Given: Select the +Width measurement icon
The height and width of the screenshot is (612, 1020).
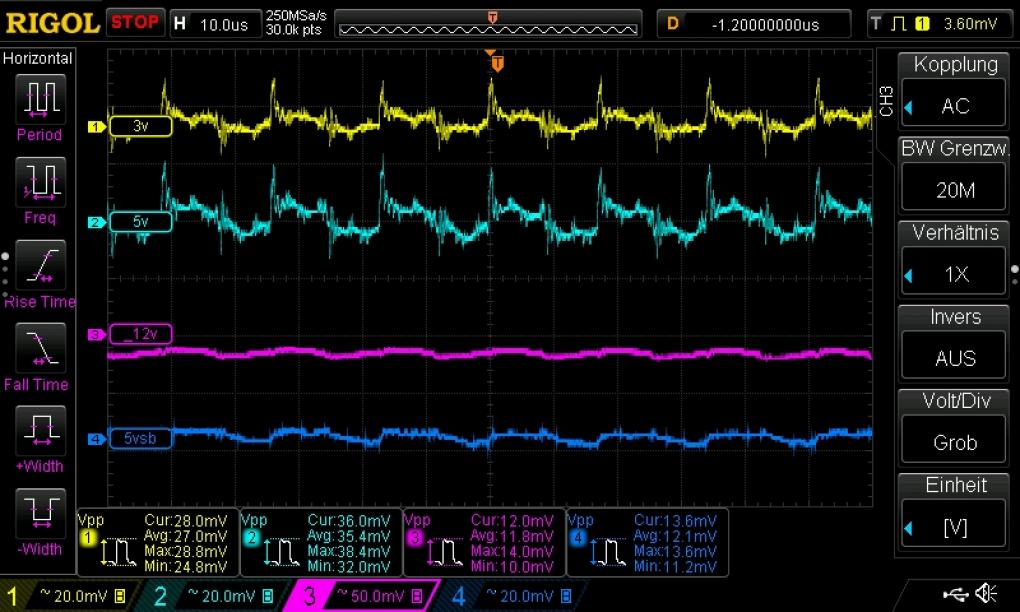Looking at the screenshot, I should pos(40,430).
